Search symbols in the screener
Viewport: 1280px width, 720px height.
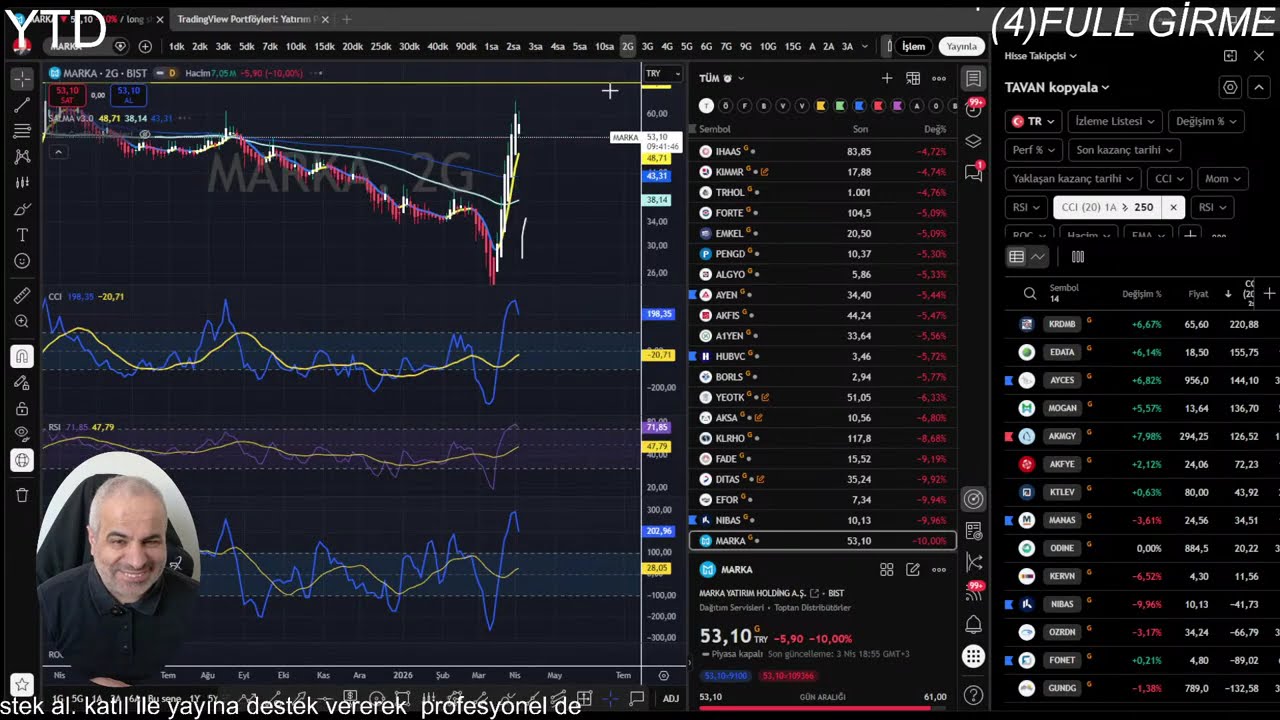[x=1030, y=294]
